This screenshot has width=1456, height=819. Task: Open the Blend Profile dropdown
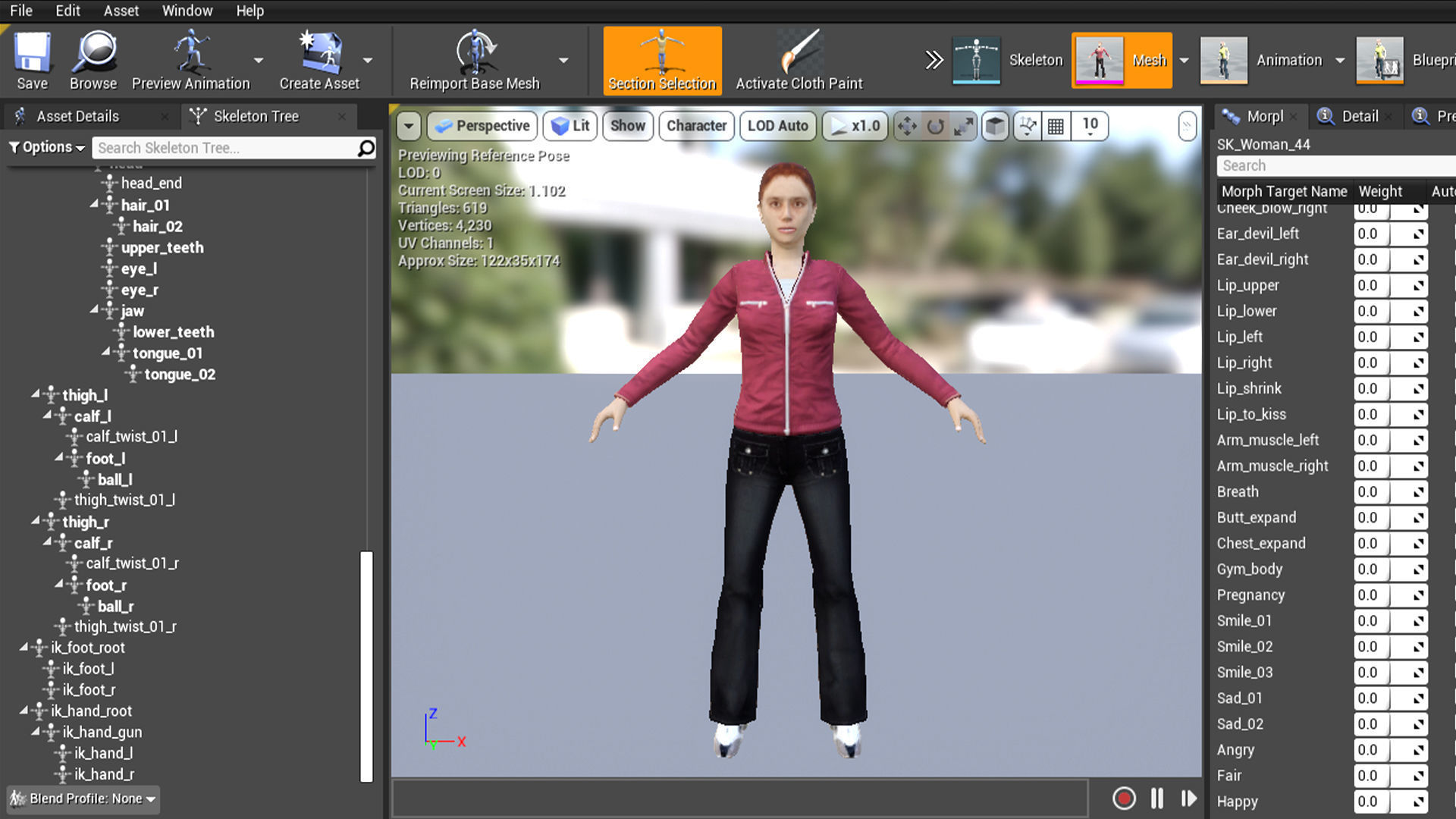click(x=83, y=799)
